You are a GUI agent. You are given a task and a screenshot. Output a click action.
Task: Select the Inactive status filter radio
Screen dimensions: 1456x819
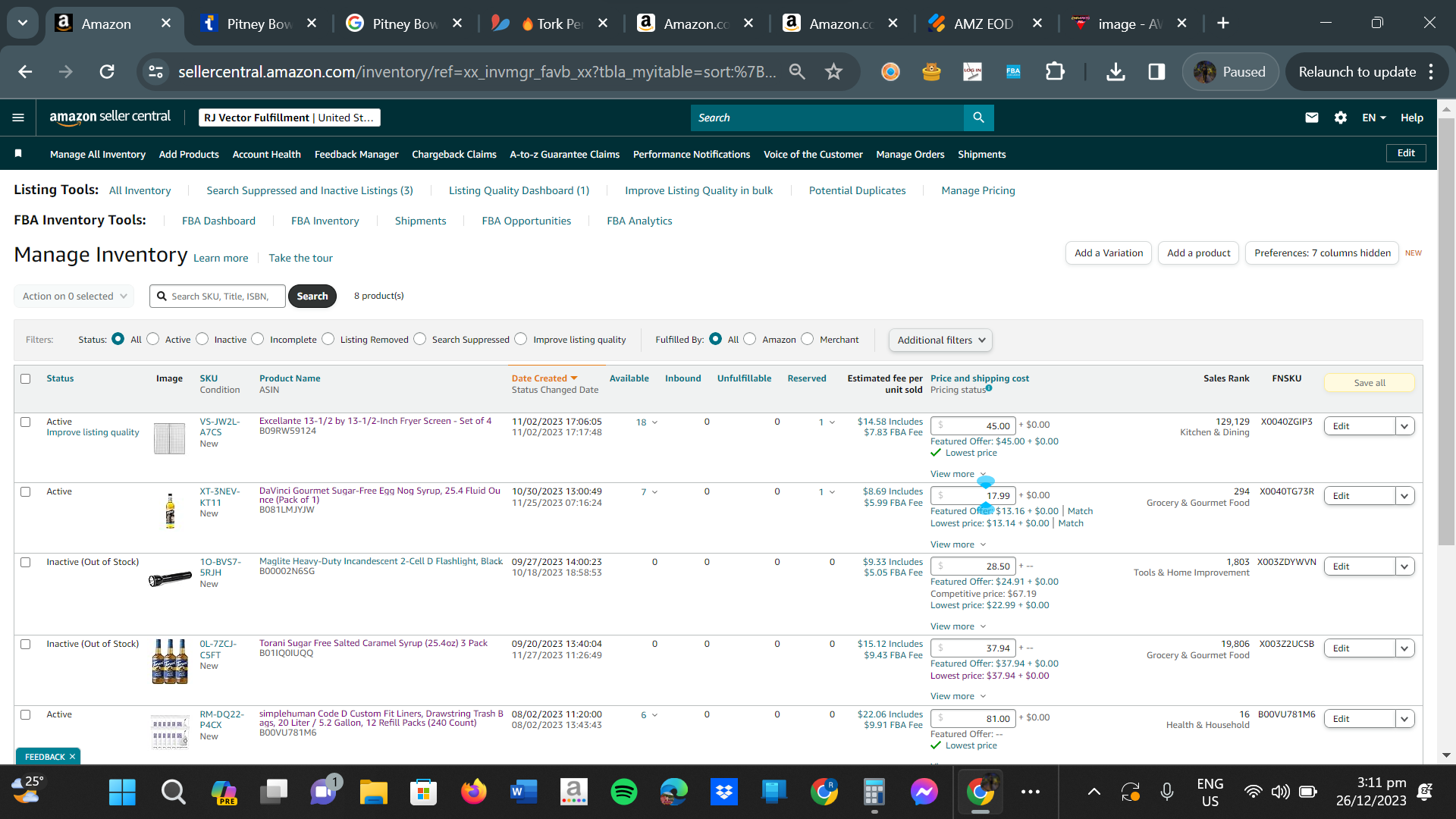[202, 339]
